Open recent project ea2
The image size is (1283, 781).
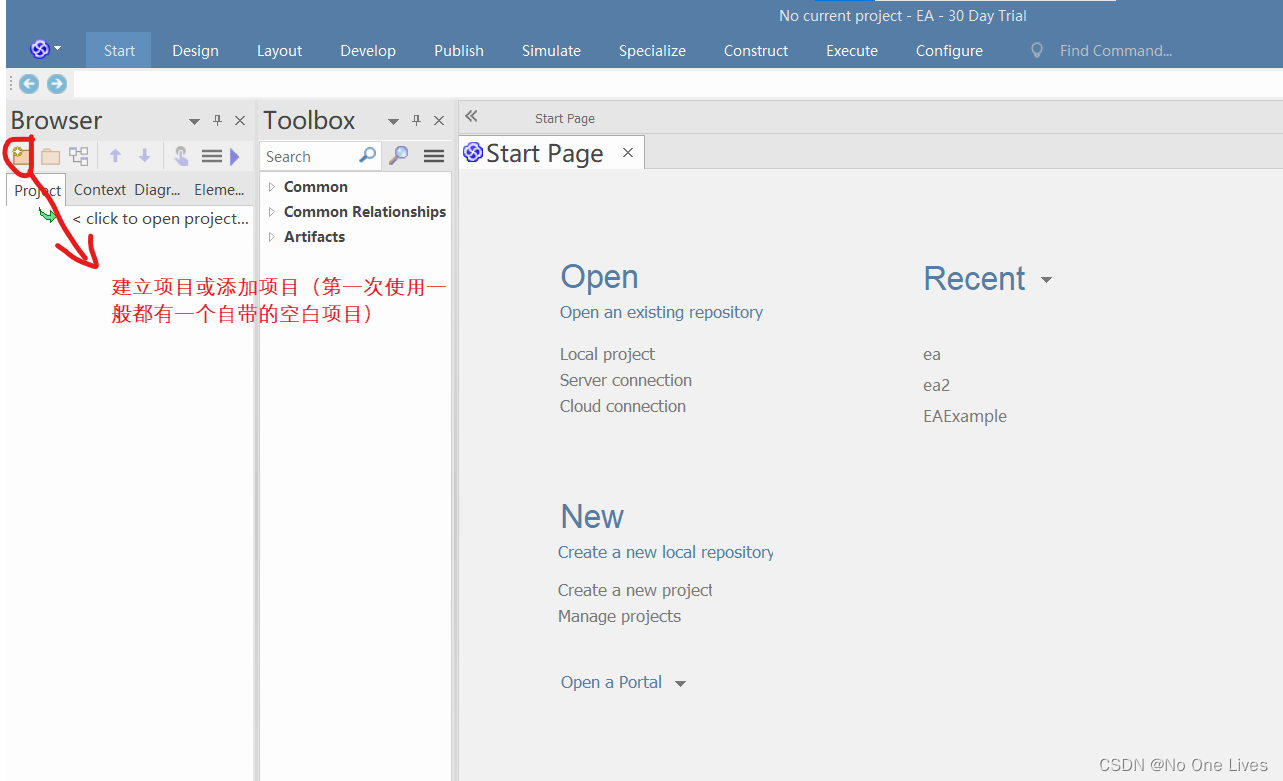click(936, 385)
